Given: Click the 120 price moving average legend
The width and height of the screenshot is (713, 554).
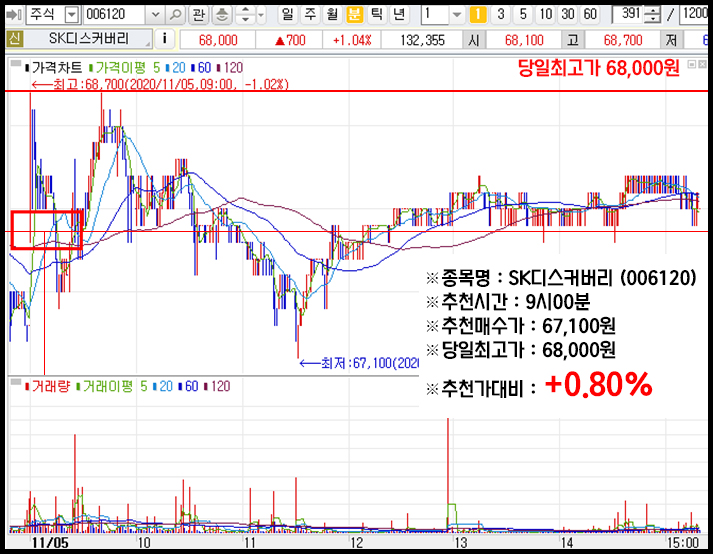Looking at the screenshot, I should pyautogui.click(x=230, y=68).
